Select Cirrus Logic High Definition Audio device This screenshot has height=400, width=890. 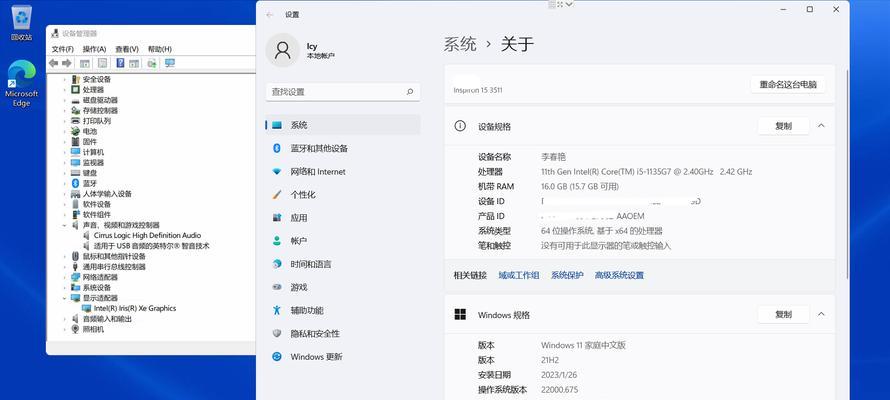tap(147, 235)
